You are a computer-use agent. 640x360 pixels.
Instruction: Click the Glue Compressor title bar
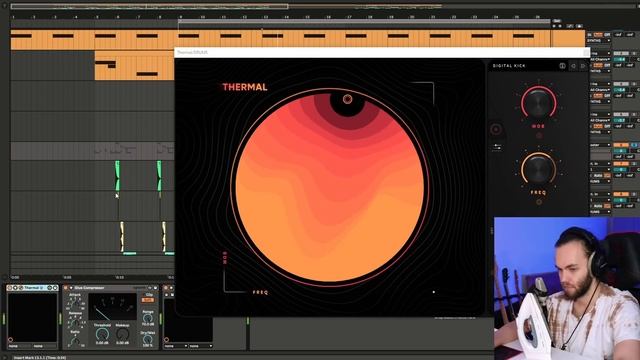coord(110,288)
